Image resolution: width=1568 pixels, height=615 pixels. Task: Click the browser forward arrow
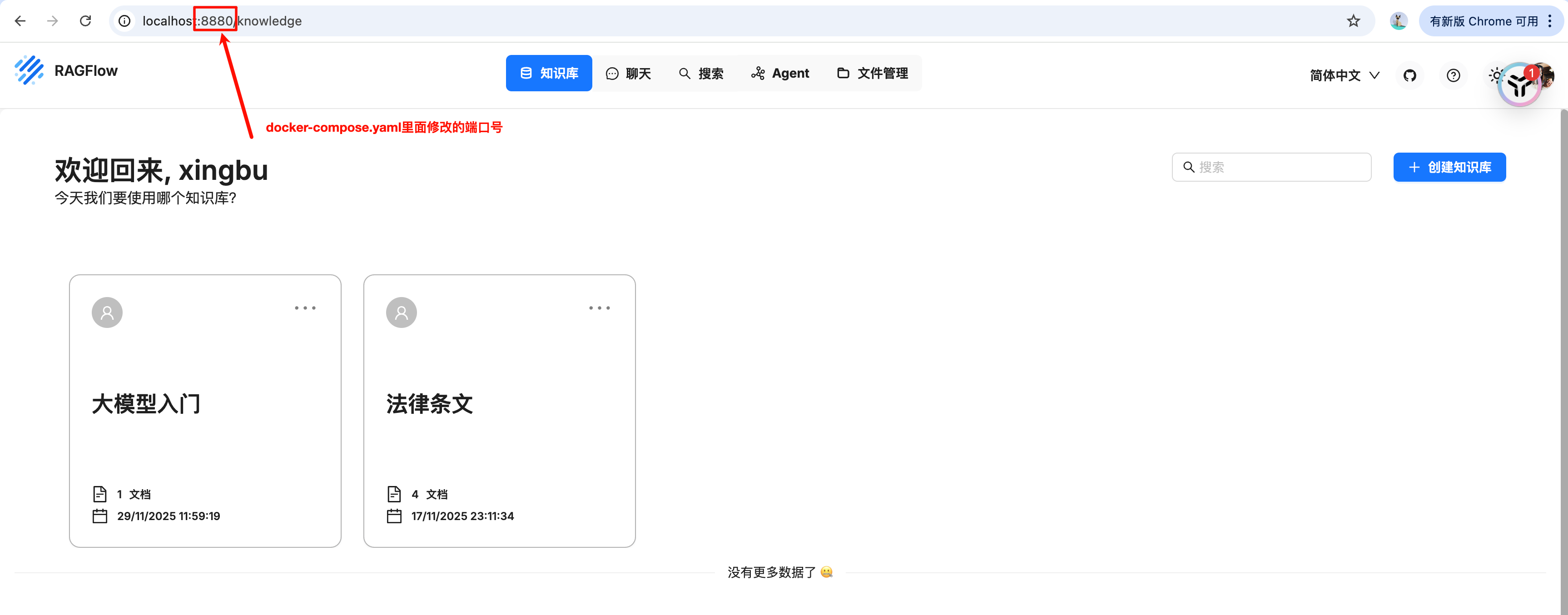(x=53, y=21)
